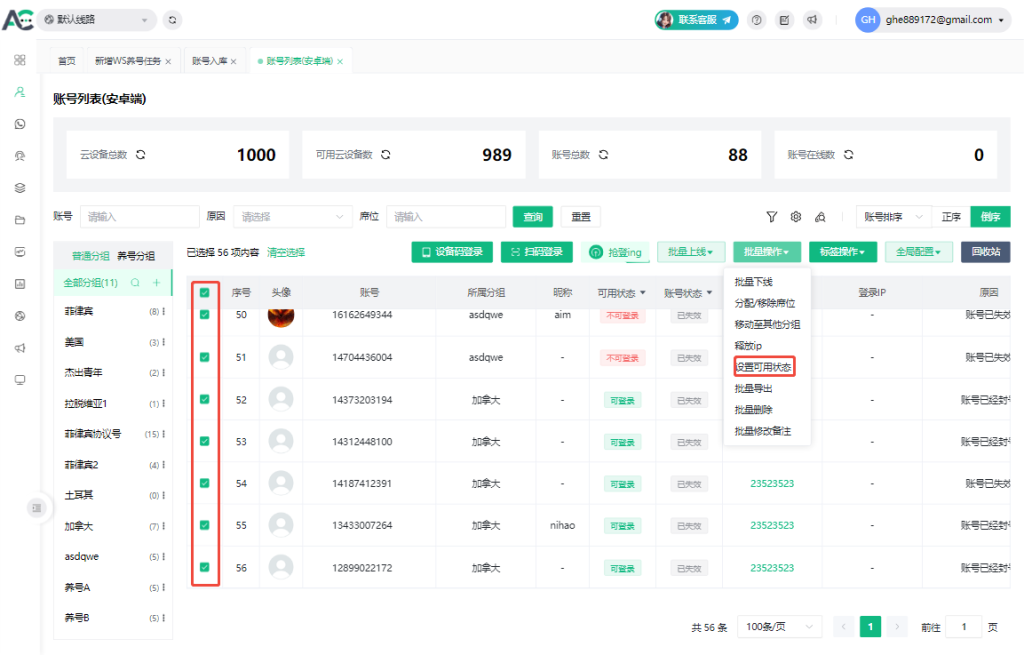1024x655 pixels.
Task: Click the WhatsApp icon in left sidebar
Action: [19, 124]
